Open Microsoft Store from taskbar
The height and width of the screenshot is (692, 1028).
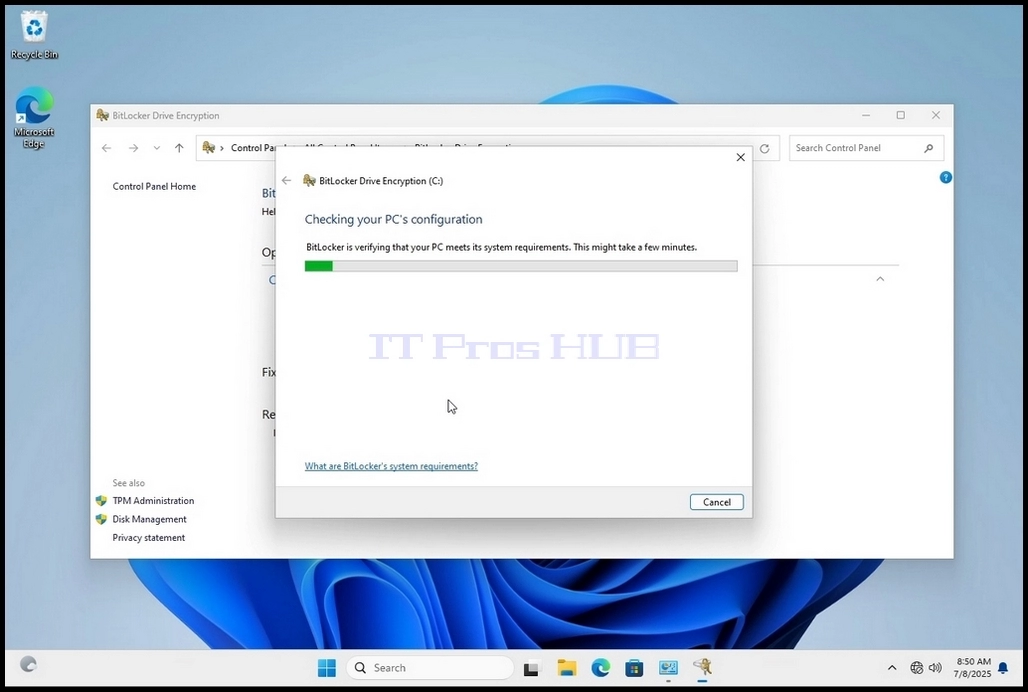coord(634,668)
